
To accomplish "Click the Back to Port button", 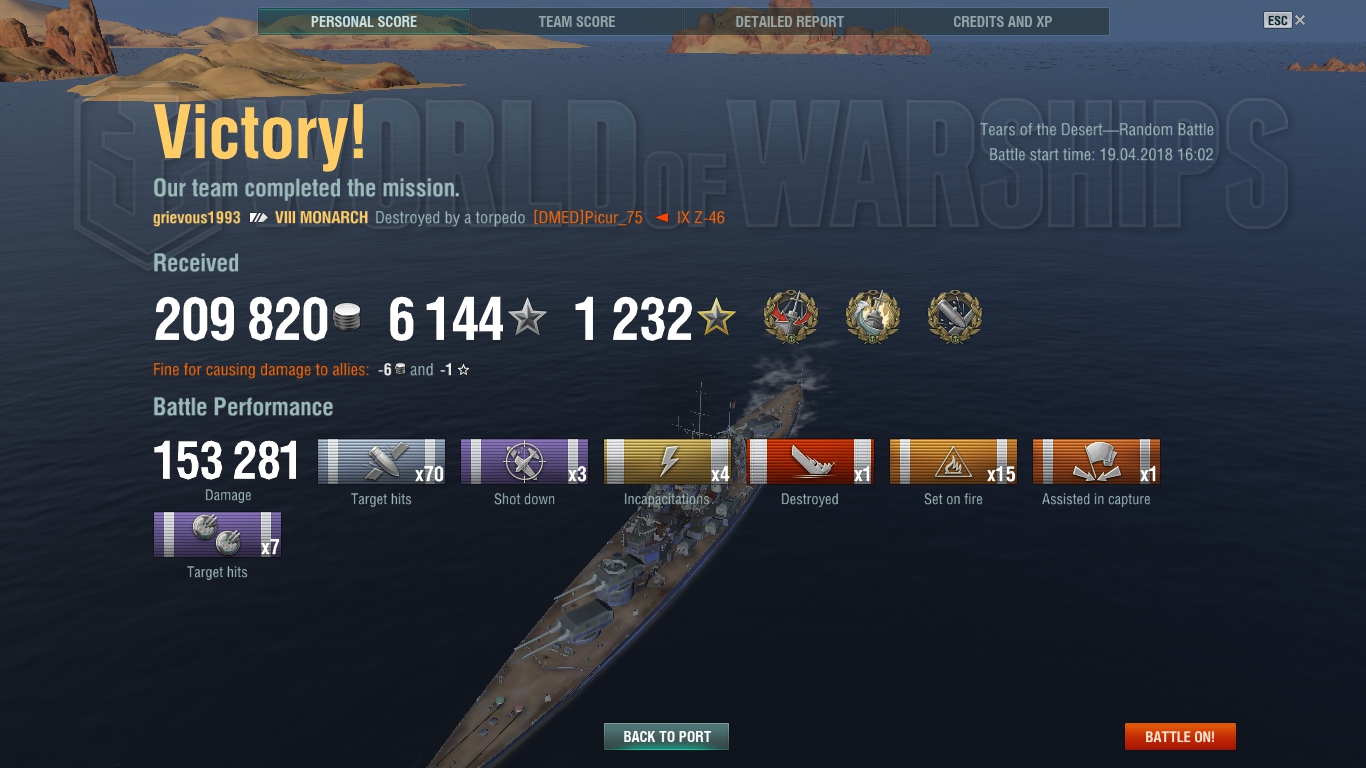I will pyautogui.click(x=666, y=737).
